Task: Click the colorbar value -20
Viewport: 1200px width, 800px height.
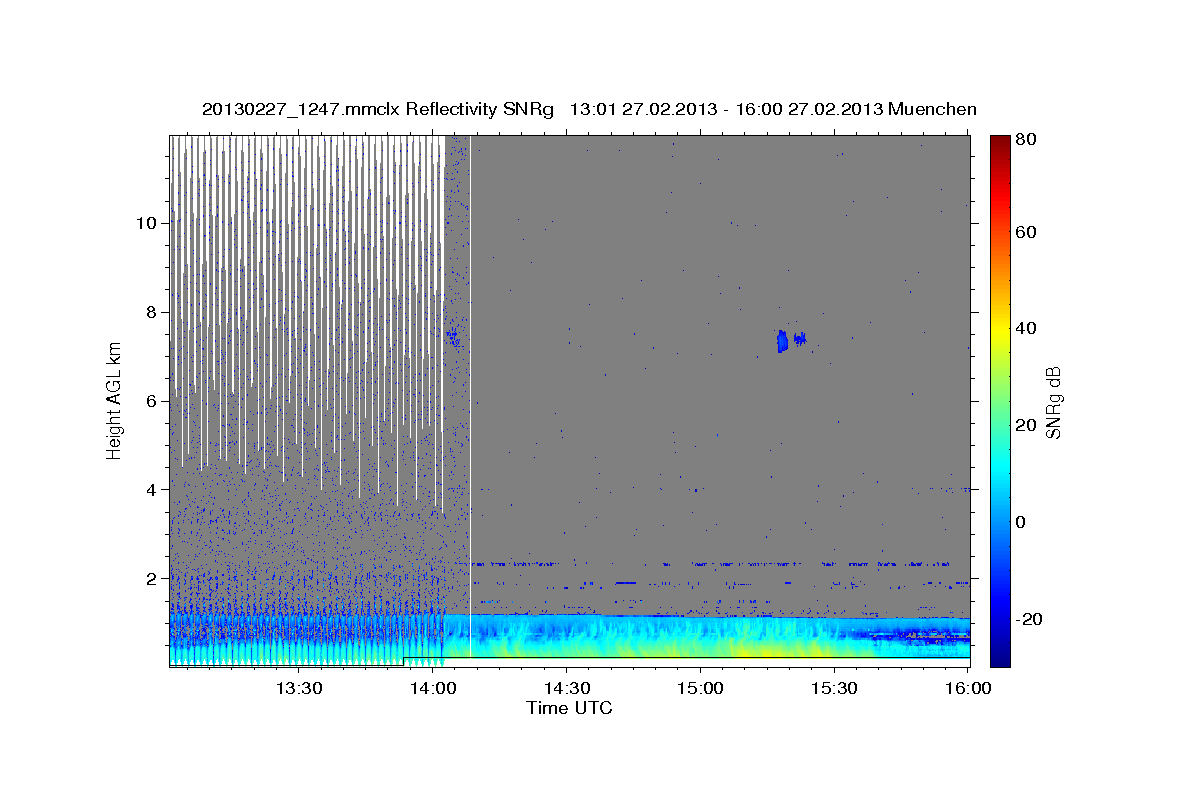Action: click(1030, 619)
